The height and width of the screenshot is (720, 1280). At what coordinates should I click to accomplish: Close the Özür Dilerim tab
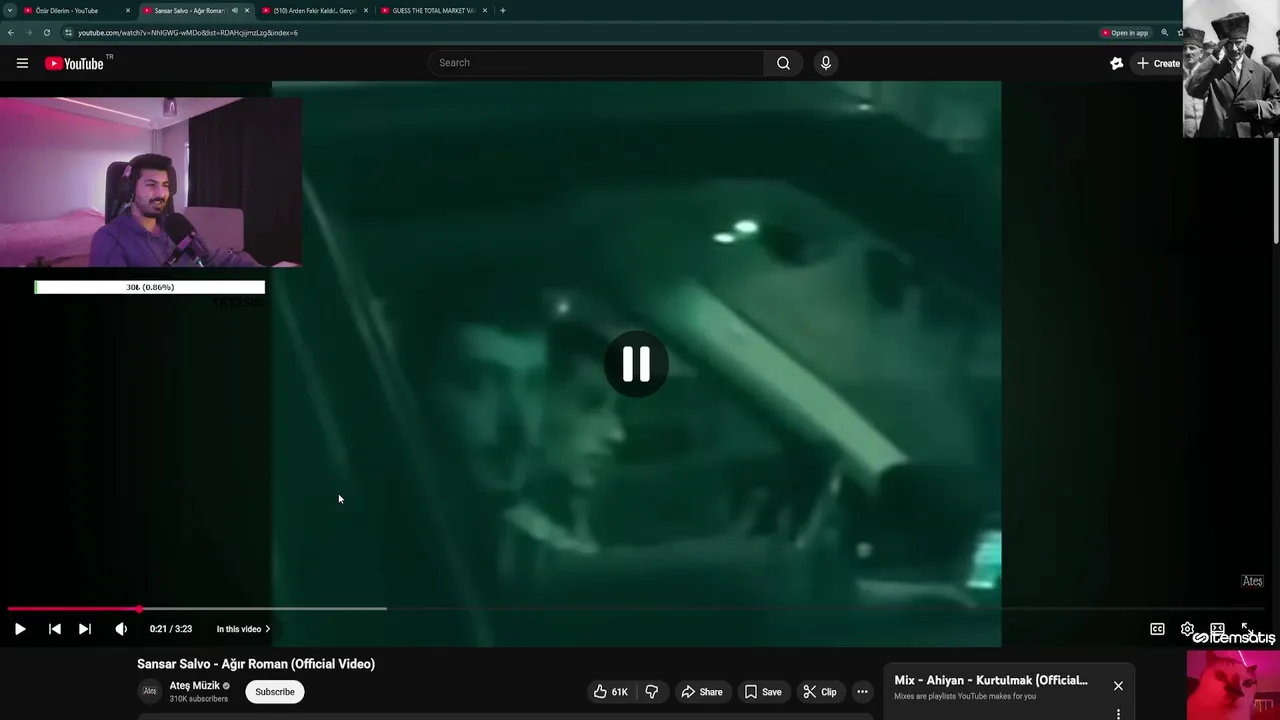click(x=128, y=10)
